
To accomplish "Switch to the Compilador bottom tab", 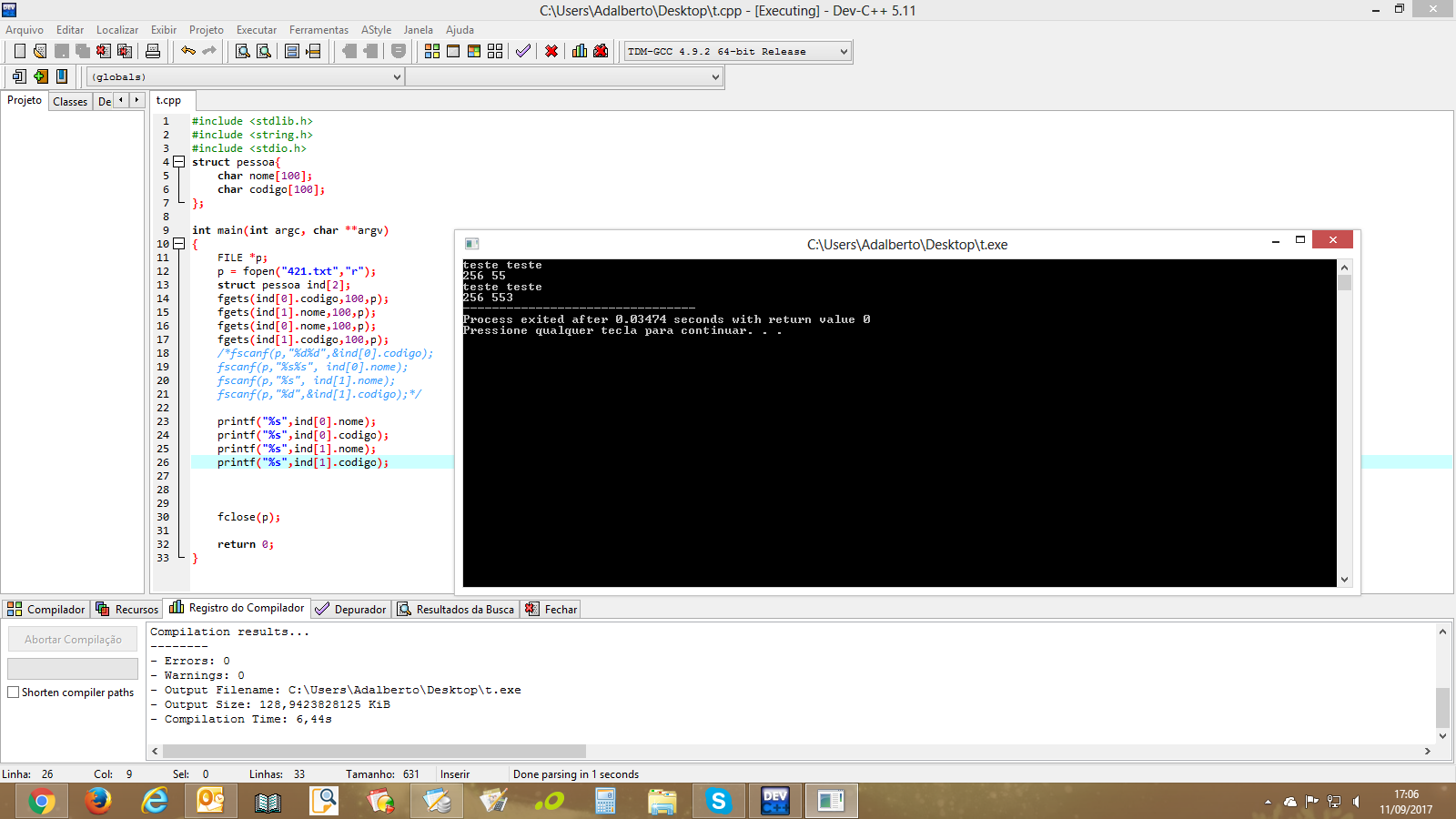I will coord(46,609).
